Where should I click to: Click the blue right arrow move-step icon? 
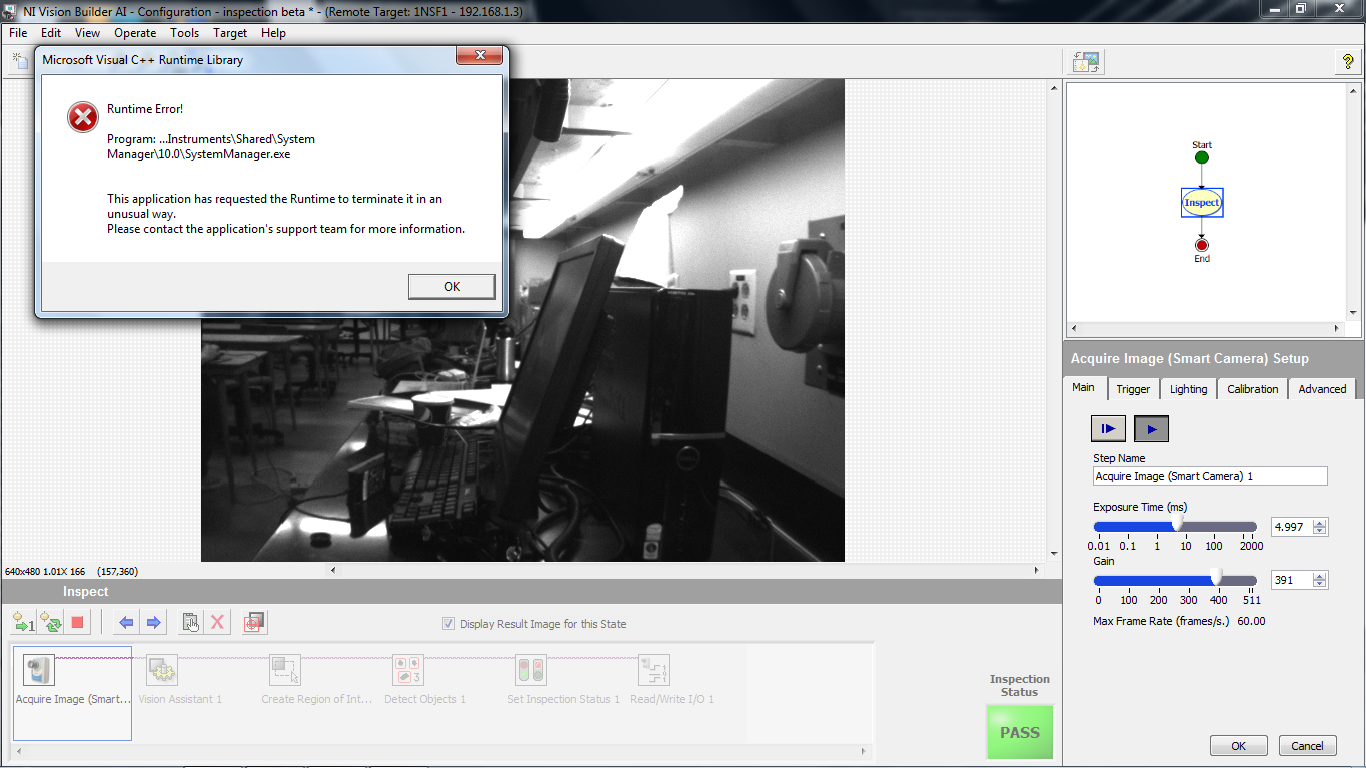tap(153, 623)
